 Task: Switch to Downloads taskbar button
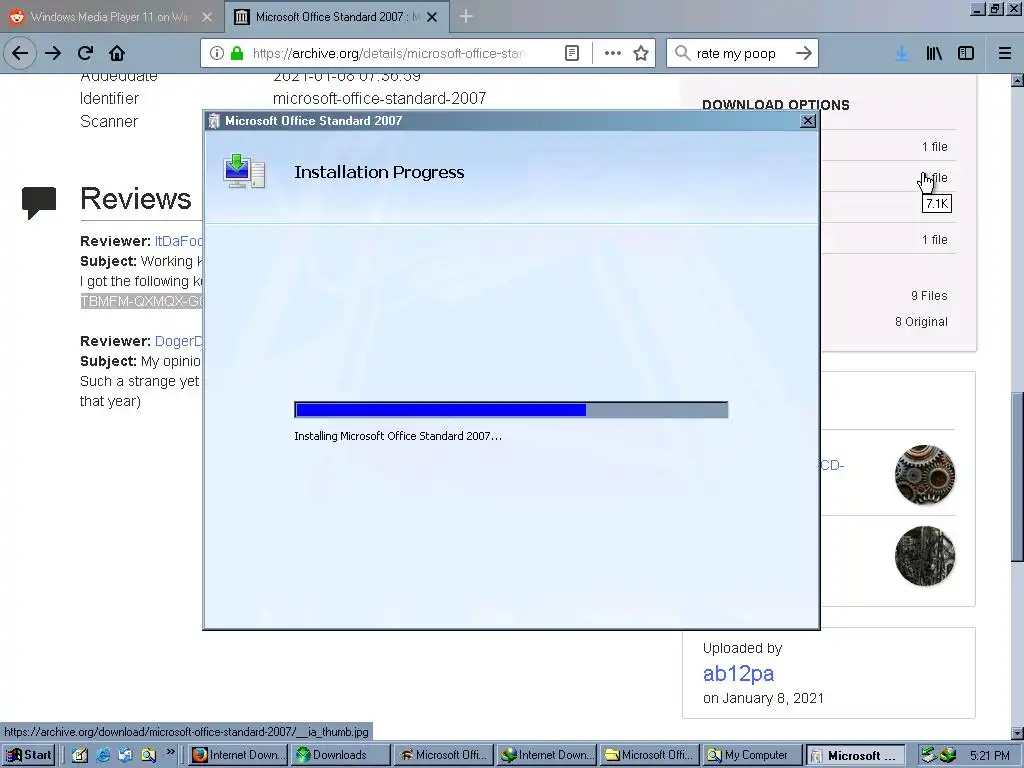coord(340,755)
